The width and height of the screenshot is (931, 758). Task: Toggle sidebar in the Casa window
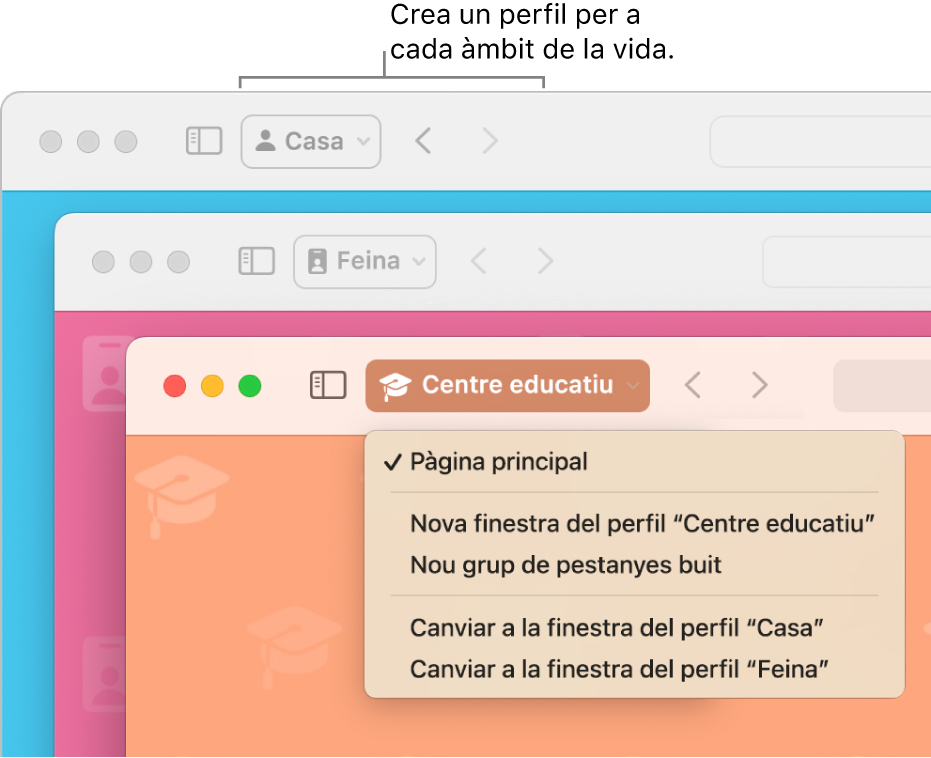204,141
